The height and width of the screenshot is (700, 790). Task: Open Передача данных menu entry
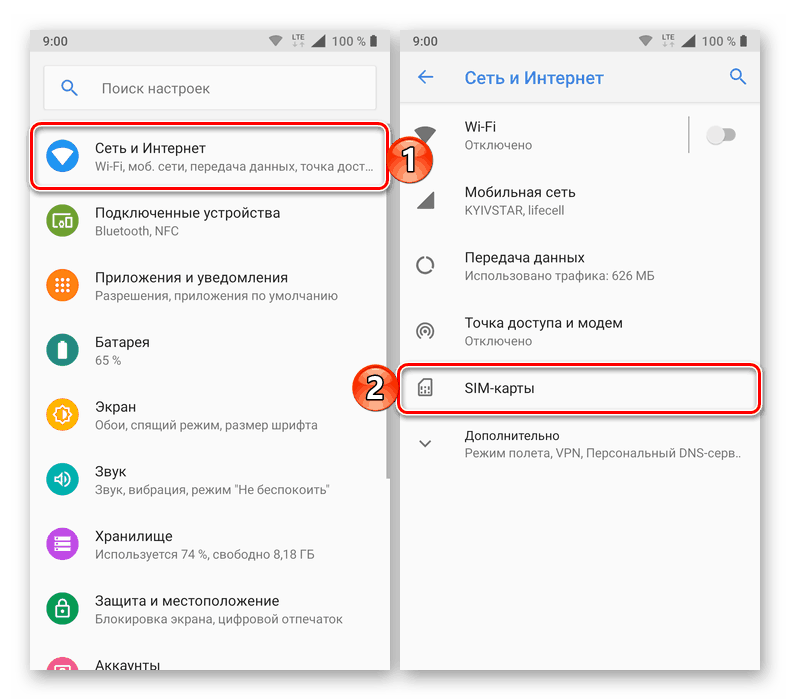point(579,266)
